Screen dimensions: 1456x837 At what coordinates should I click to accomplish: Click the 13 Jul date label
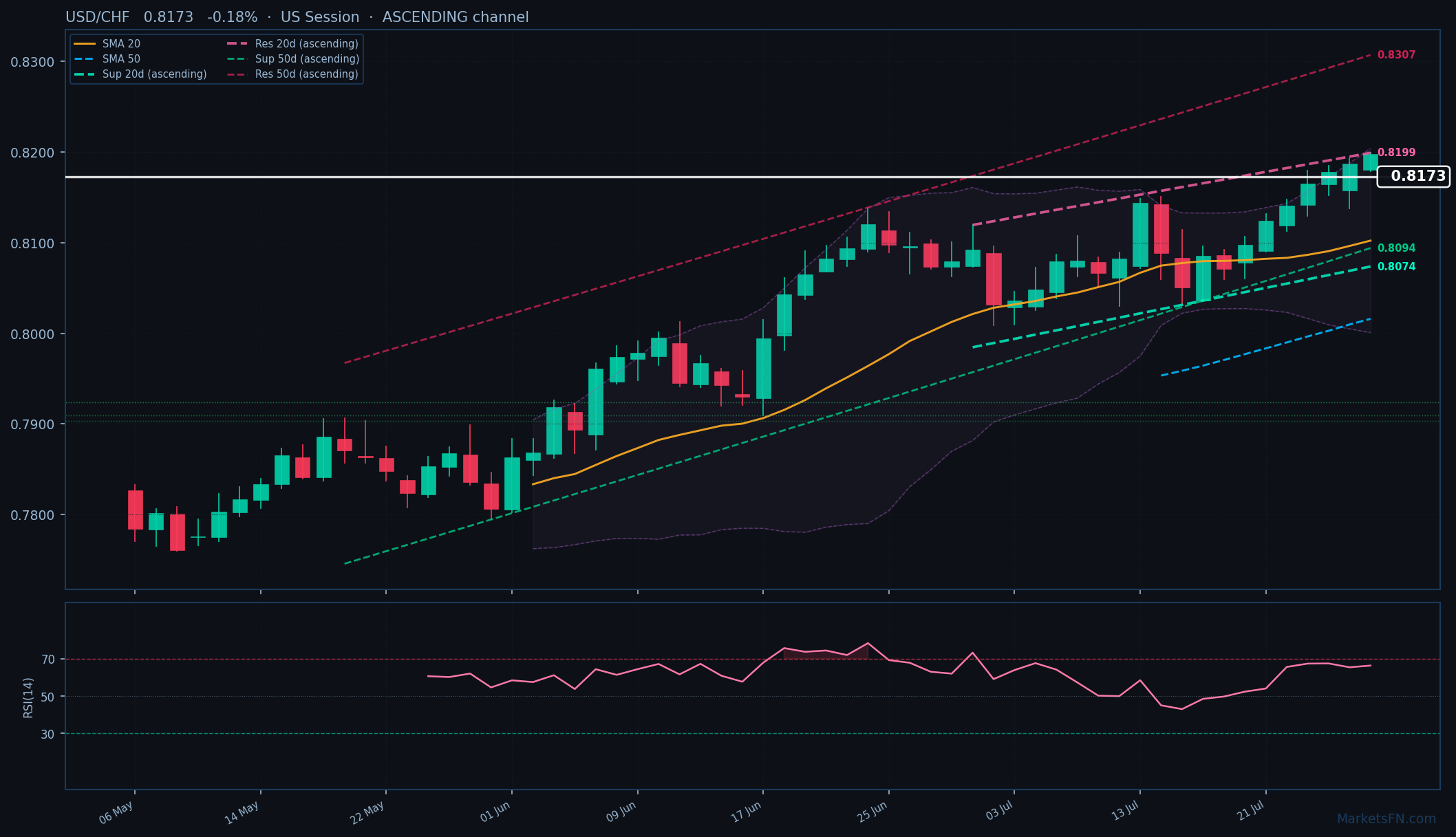pos(1125,812)
